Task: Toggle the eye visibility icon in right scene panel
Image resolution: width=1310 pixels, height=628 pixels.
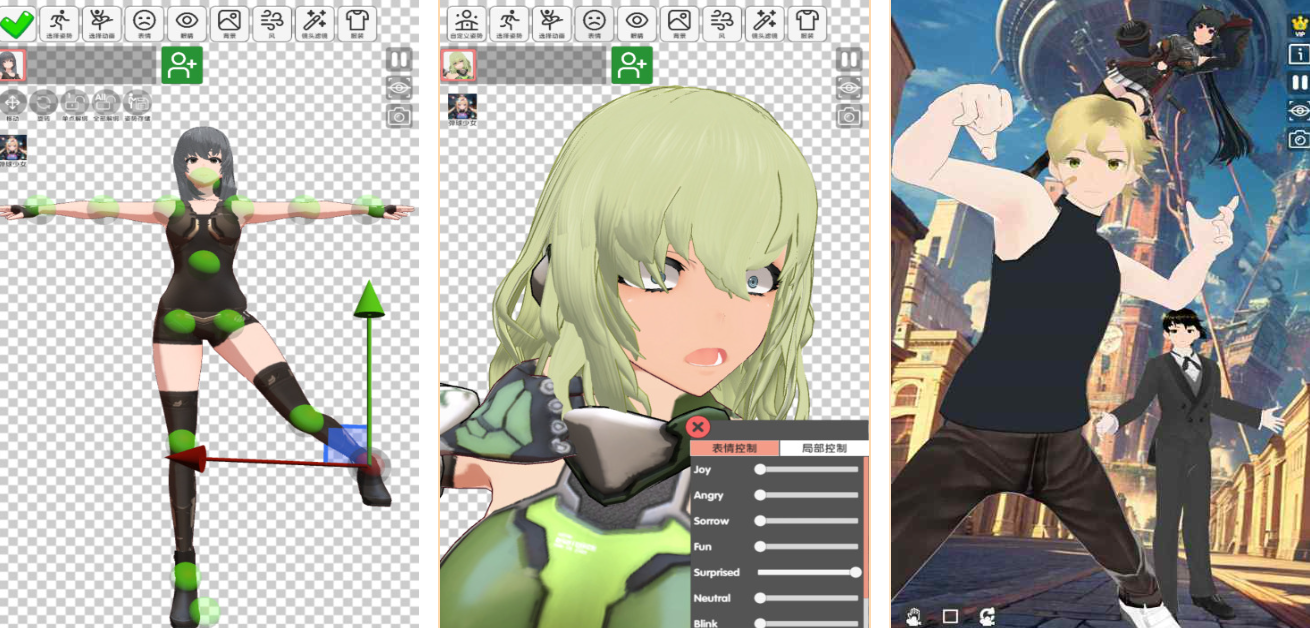Action: 1299,110
